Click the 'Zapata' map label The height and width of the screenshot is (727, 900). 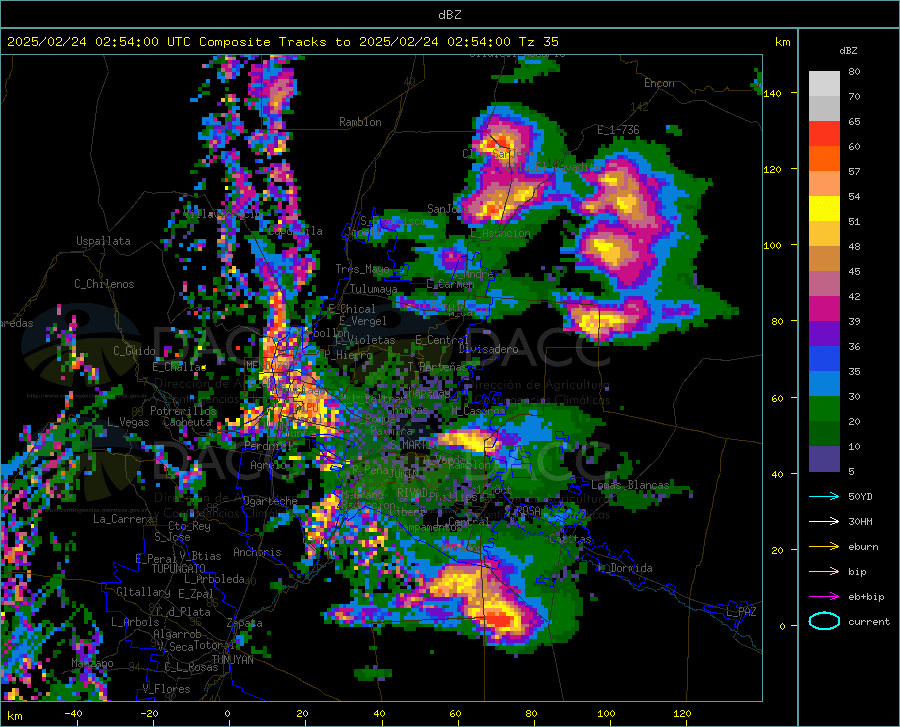coord(245,623)
